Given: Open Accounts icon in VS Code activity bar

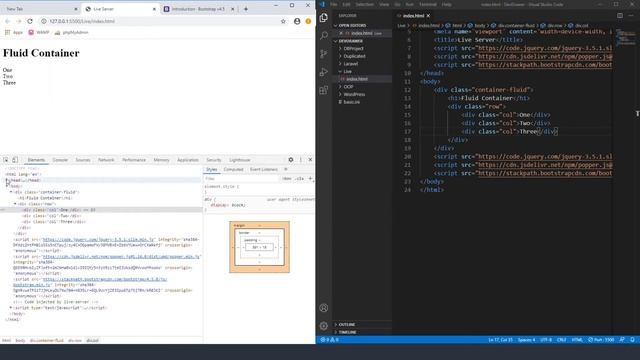Looking at the screenshot, I should coord(324,308).
